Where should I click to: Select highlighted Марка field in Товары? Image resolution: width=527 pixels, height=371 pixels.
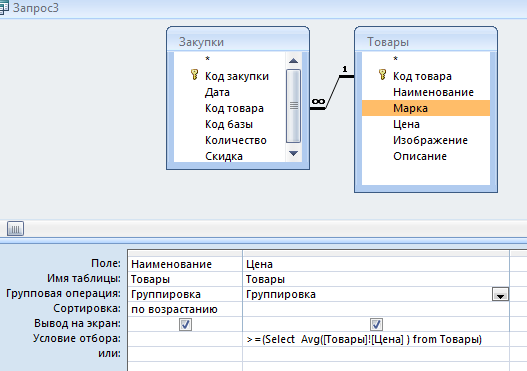click(426, 108)
